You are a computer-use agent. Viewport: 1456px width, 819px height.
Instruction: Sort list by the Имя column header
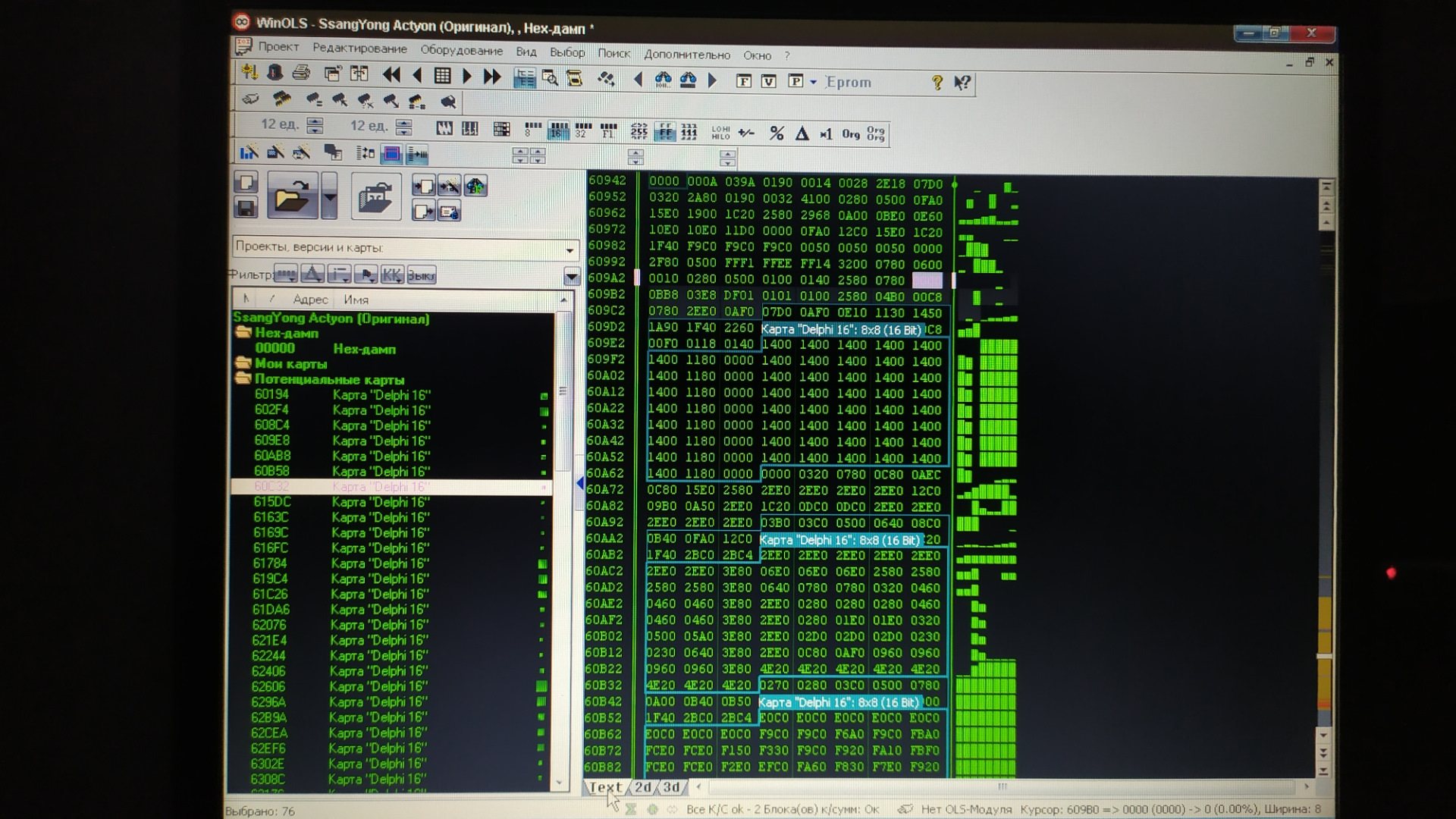click(356, 300)
